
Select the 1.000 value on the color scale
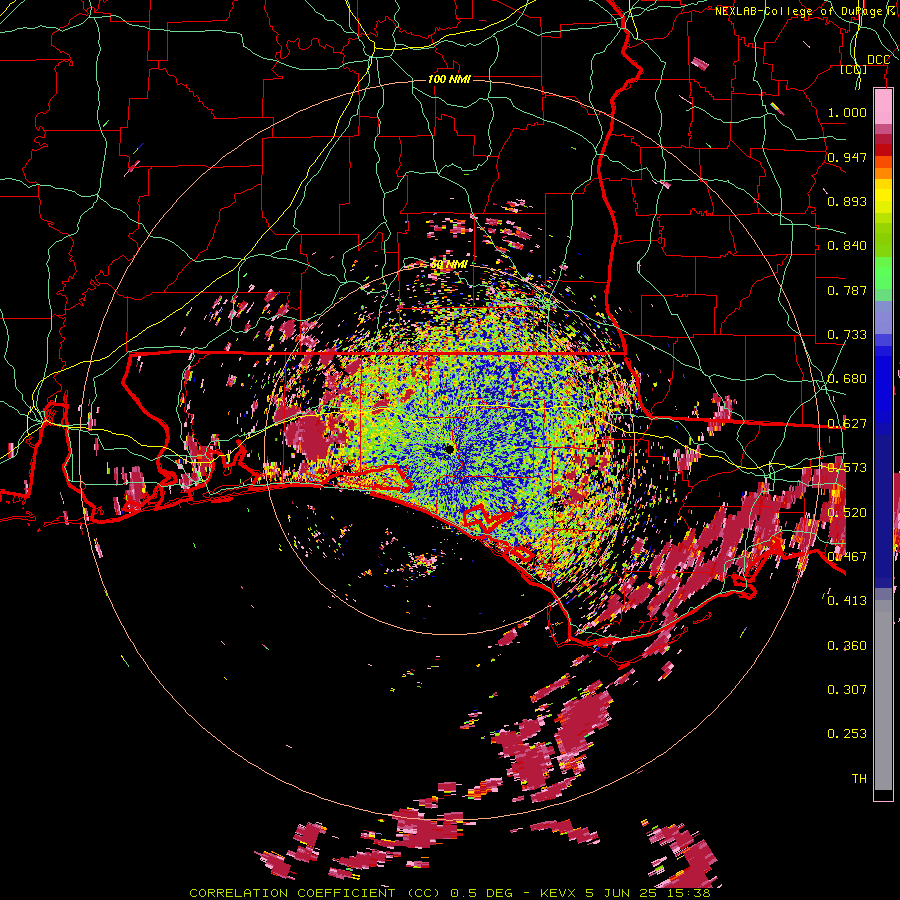click(847, 112)
